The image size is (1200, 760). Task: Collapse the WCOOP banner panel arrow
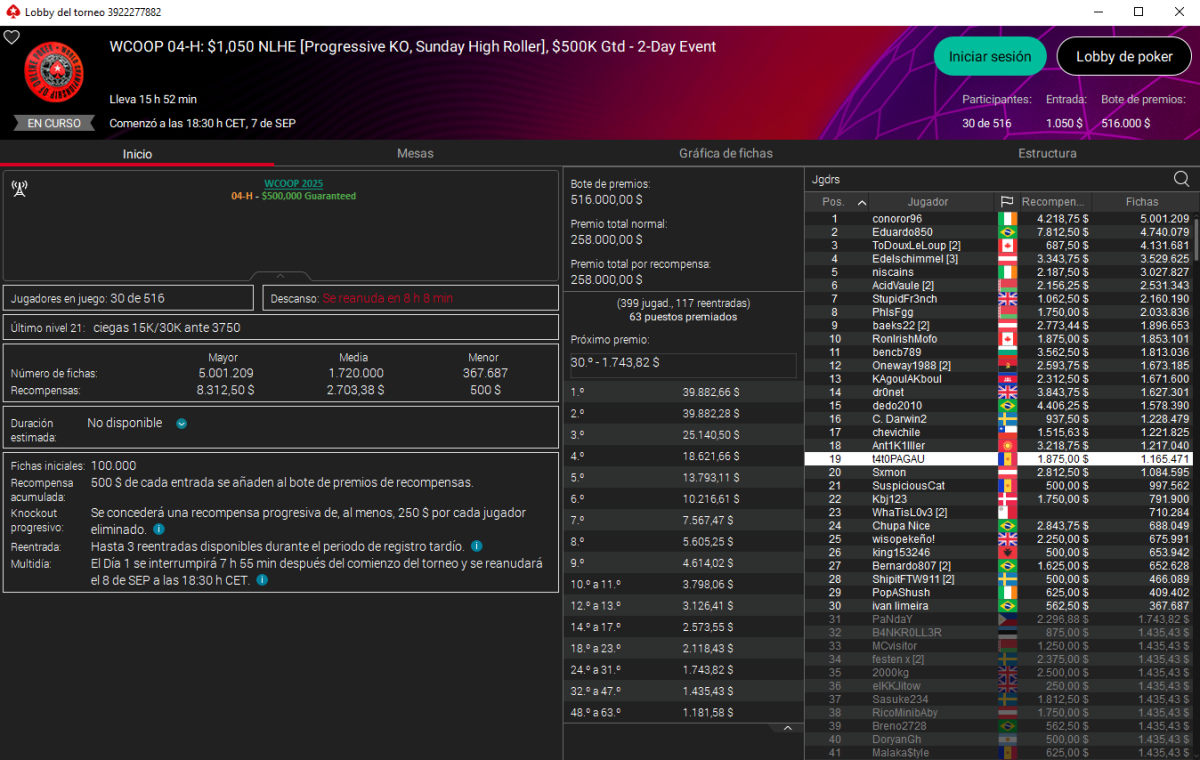[280, 276]
